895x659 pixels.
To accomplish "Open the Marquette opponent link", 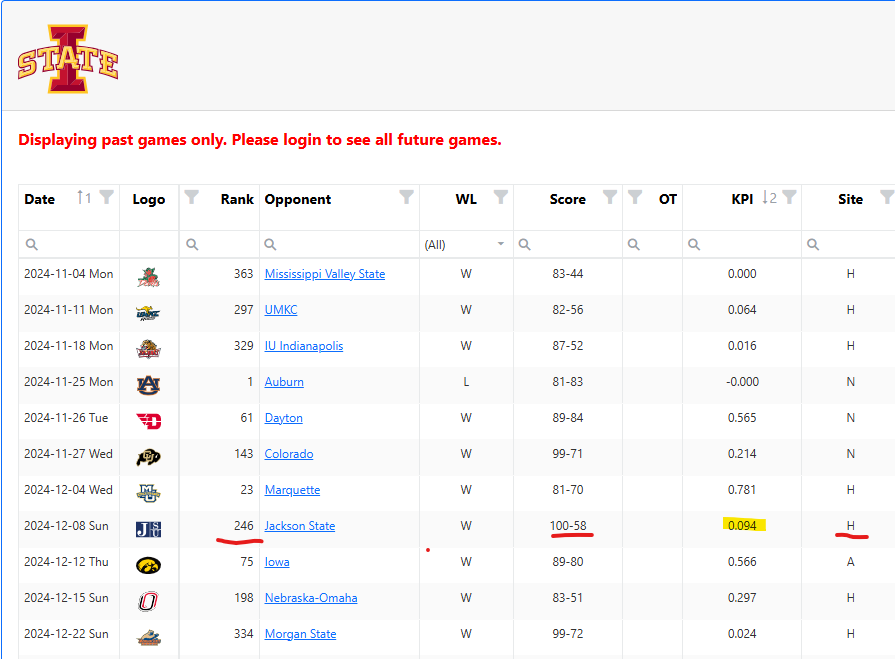I will [292, 490].
